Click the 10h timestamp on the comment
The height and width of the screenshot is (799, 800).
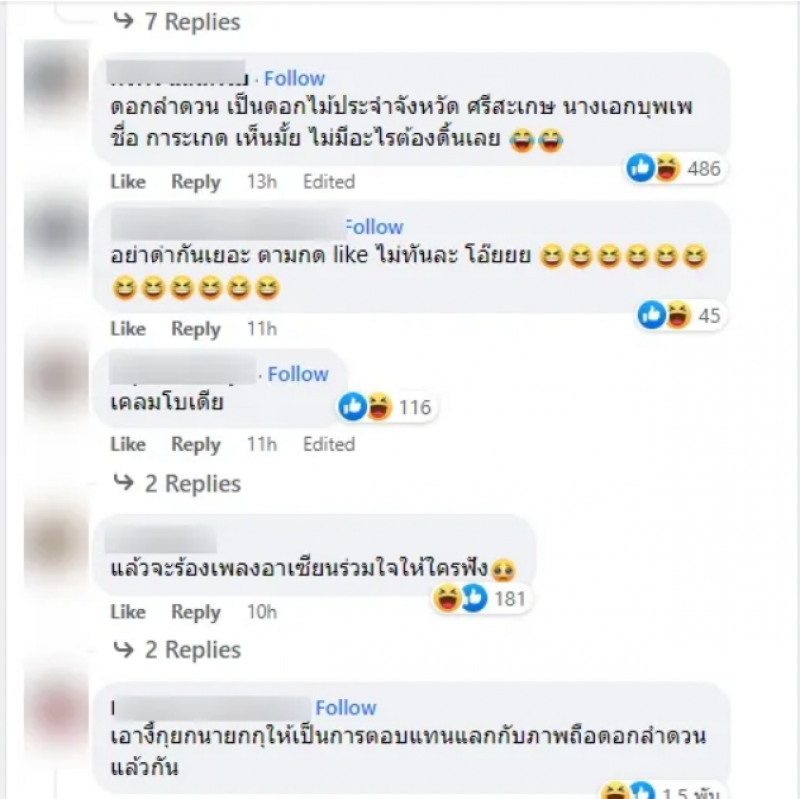pyautogui.click(x=262, y=612)
